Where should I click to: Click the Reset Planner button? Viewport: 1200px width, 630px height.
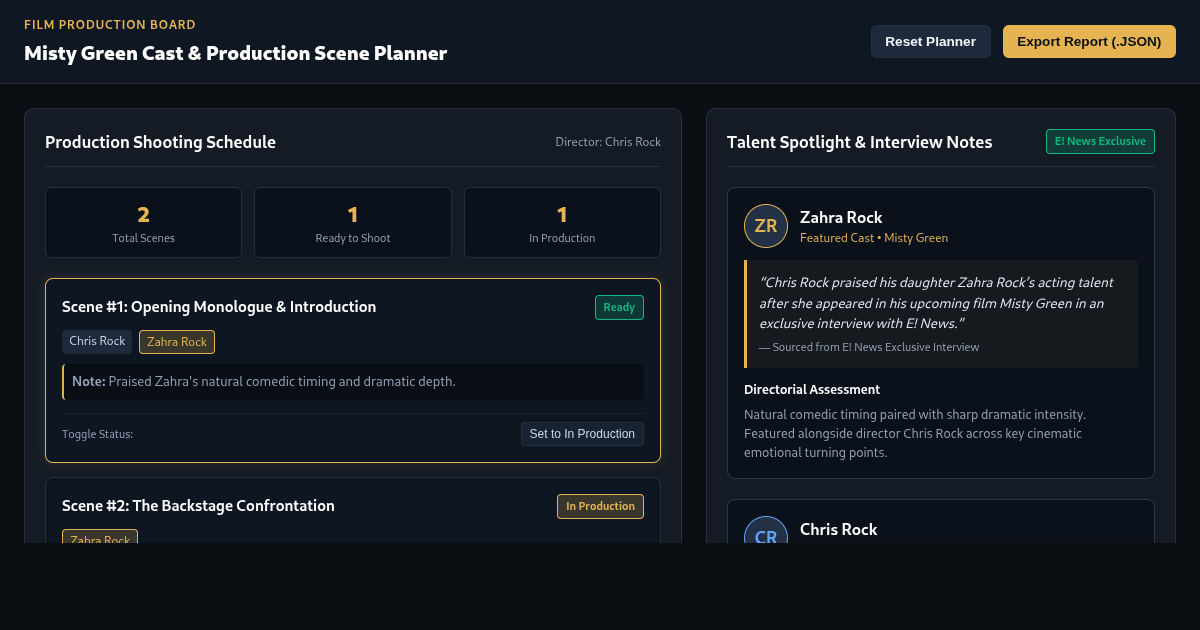tap(930, 41)
